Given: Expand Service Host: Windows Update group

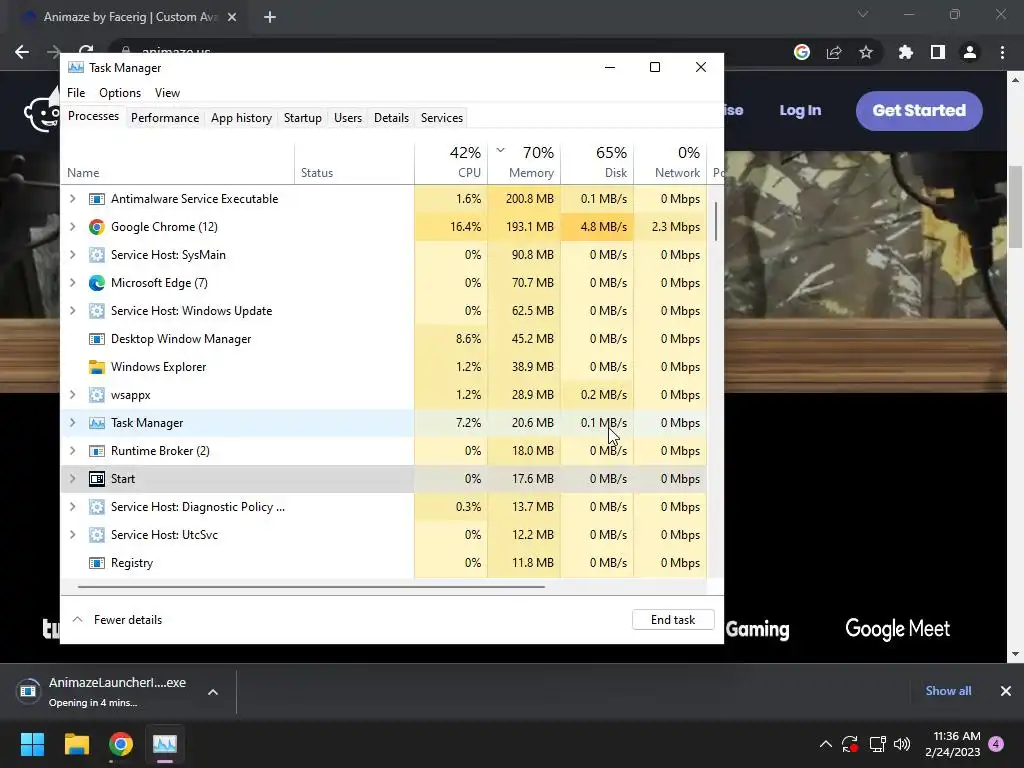Looking at the screenshot, I should coord(72,311).
